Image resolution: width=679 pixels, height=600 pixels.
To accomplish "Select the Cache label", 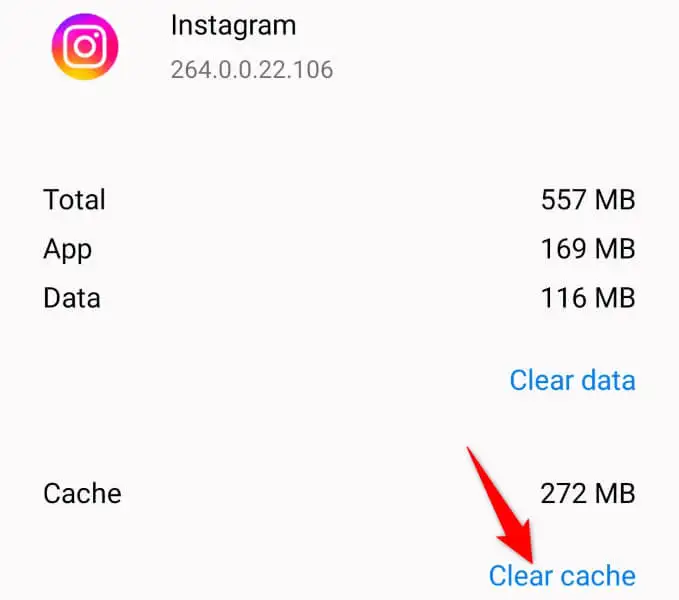I will pos(82,494).
